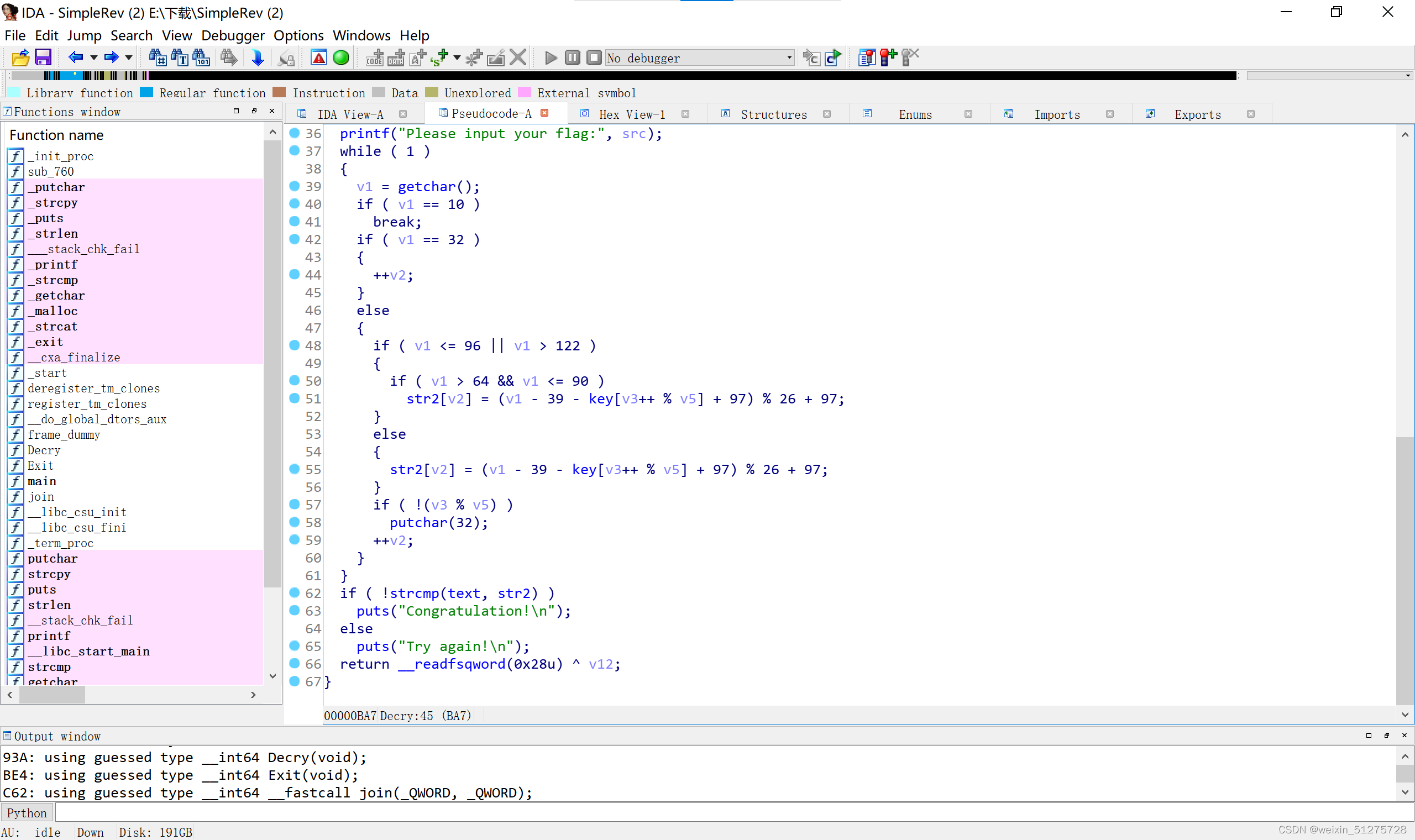Viewport: 1415px width, 840px height.
Task: Toggle the breakpoint dot on line 39
Action: coord(294,186)
